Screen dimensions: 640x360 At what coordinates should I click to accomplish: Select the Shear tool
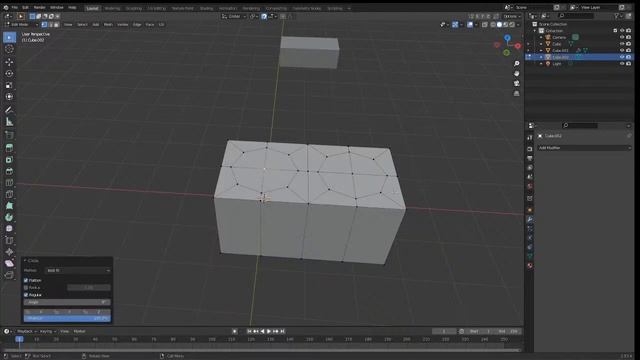(9, 264)
